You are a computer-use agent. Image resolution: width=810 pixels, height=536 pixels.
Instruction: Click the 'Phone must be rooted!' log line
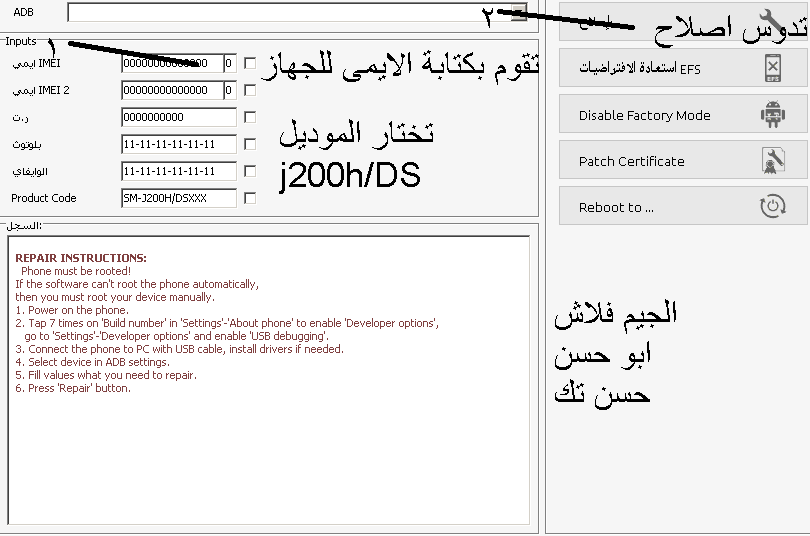tap(76, 271)
